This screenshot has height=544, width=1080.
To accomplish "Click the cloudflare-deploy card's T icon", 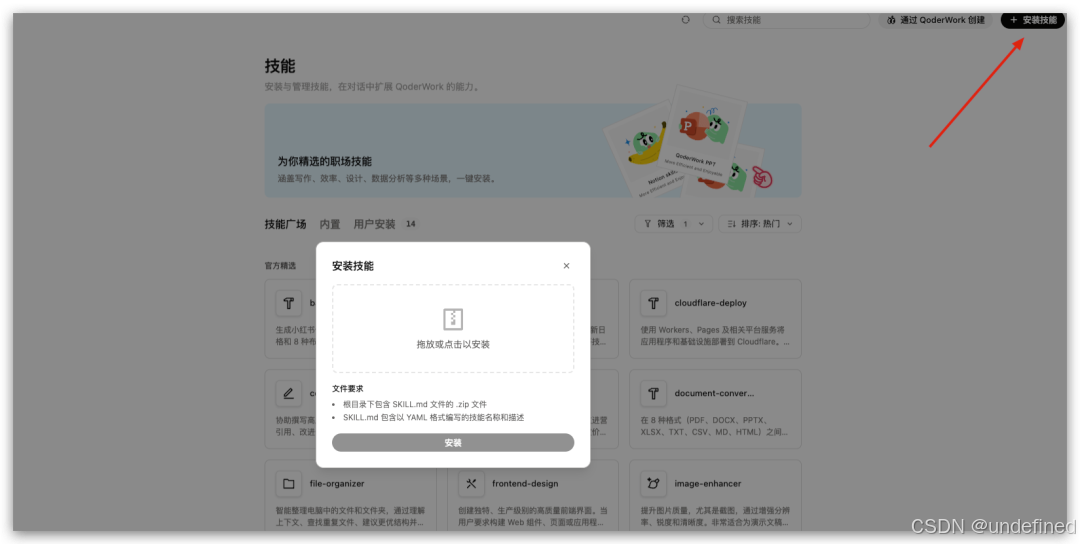I will (x=653, y=302).
